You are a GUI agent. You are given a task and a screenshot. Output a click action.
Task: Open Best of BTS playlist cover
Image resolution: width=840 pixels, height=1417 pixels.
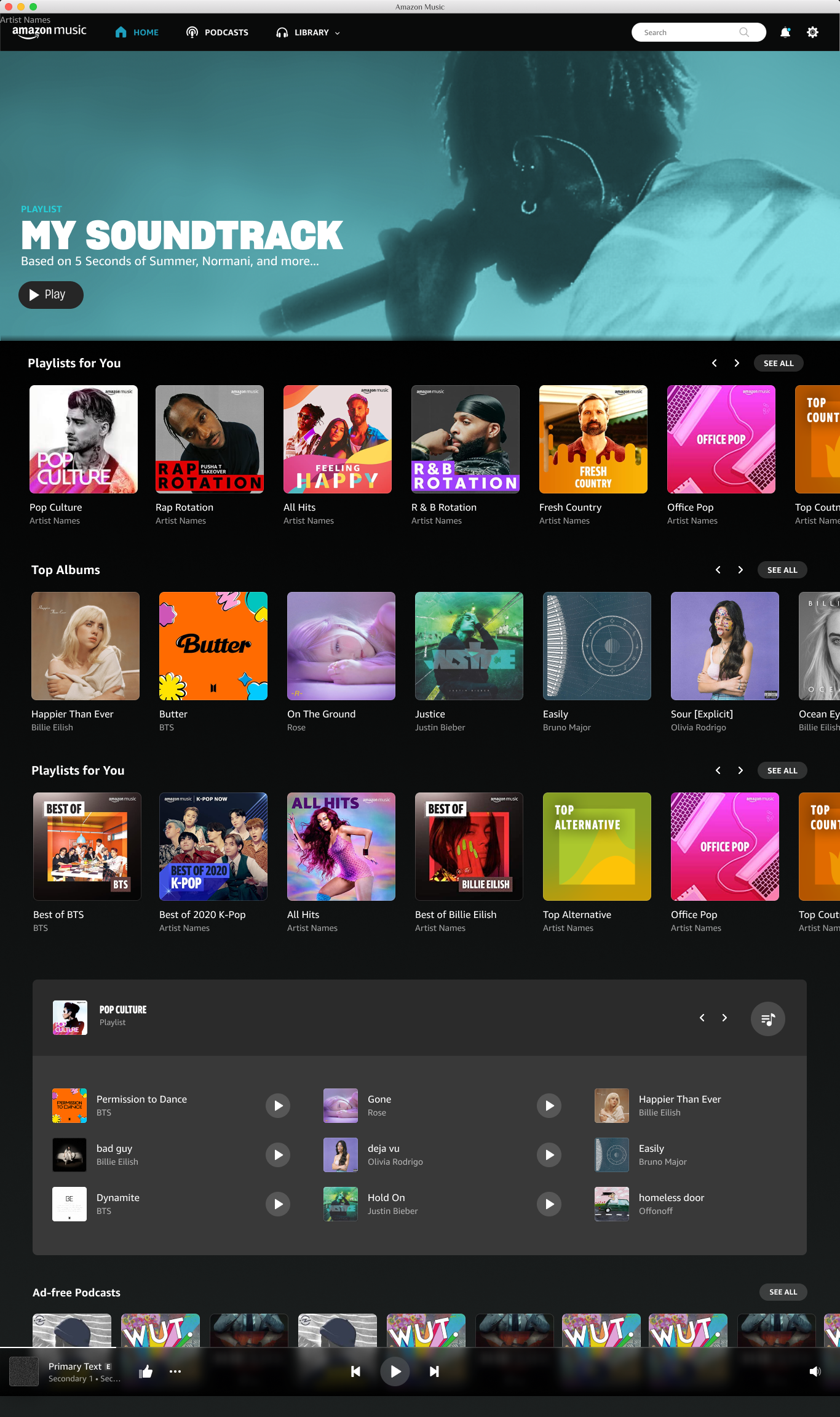pos(87,847)
